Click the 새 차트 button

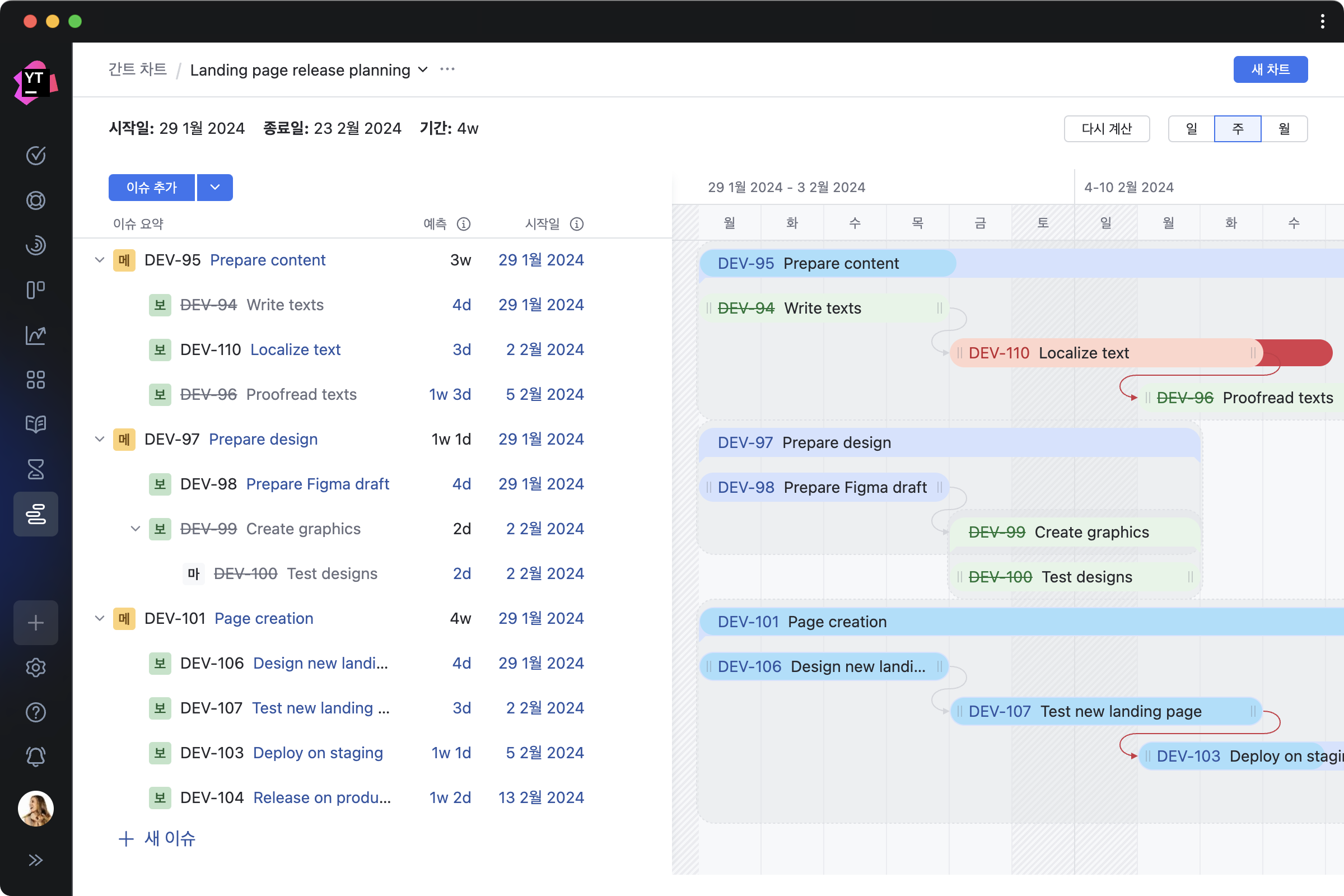tap(1270, 69)
